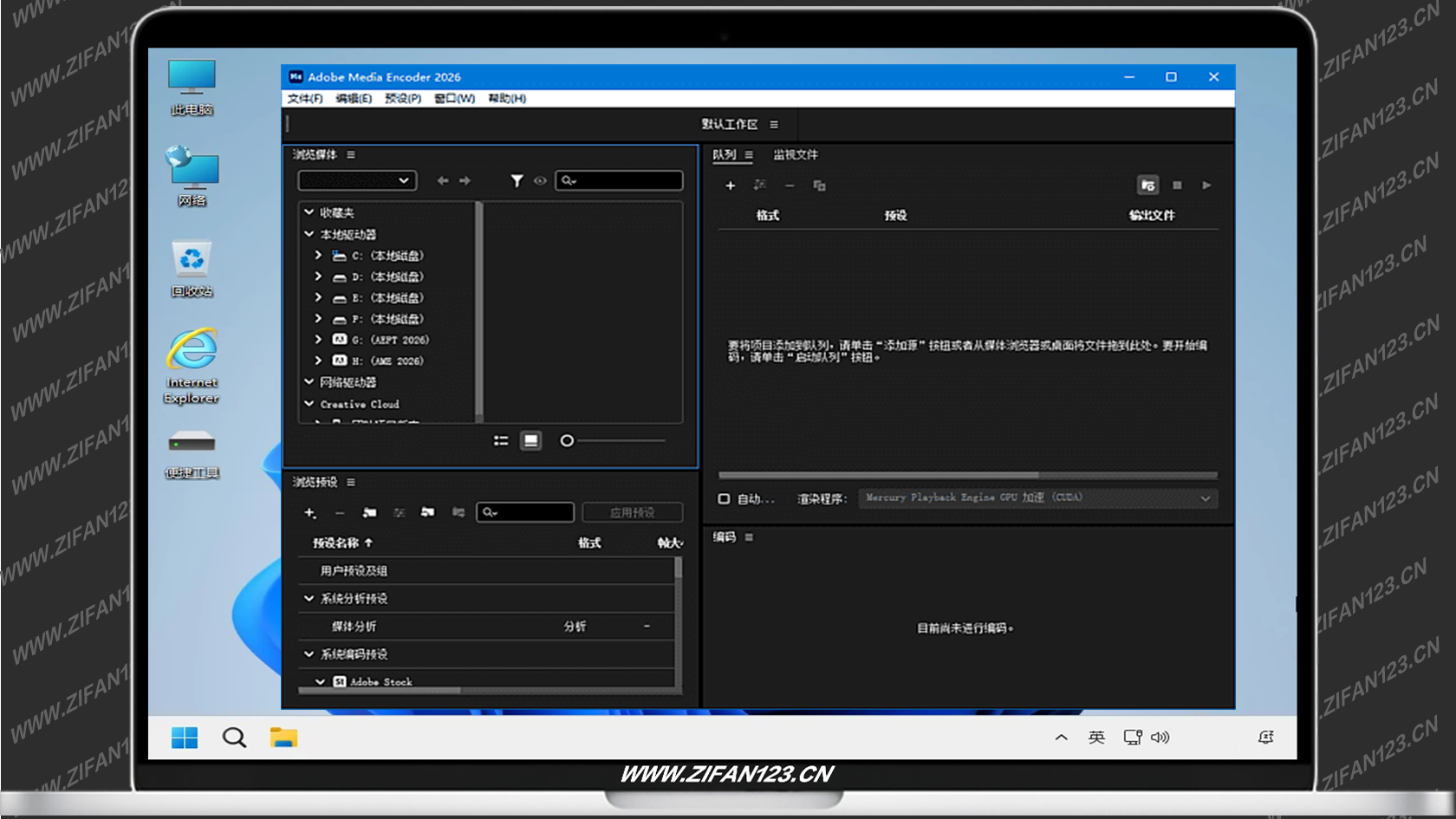Click the Preset Browser search field
This screenshot has height=819, width=1456.
(525, 512)
